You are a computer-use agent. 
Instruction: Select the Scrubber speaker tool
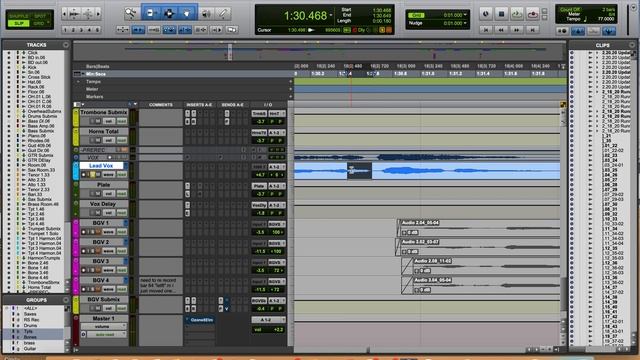click(x=206, y=14)
